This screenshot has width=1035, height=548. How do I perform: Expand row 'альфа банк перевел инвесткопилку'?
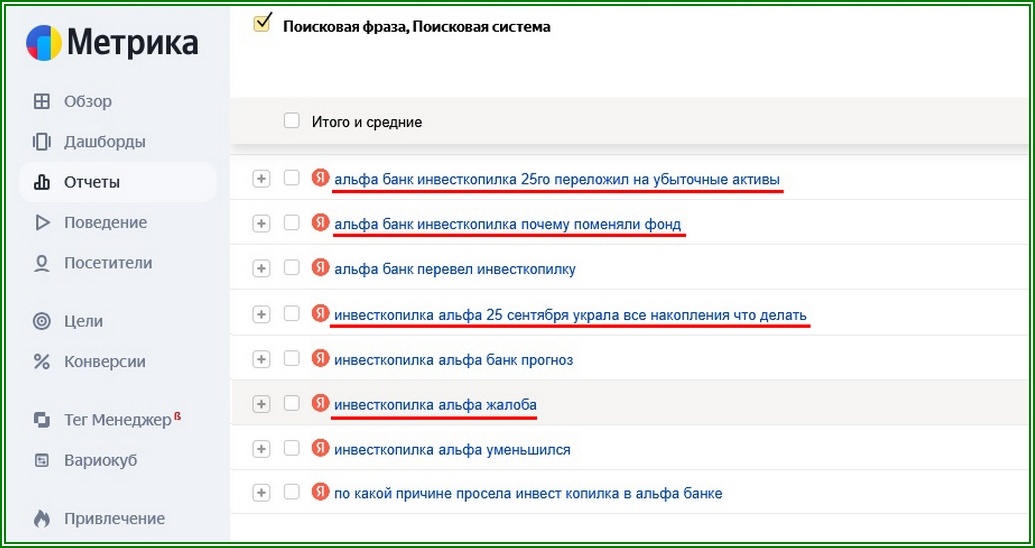pyautogui.click(x=261, y=269)
